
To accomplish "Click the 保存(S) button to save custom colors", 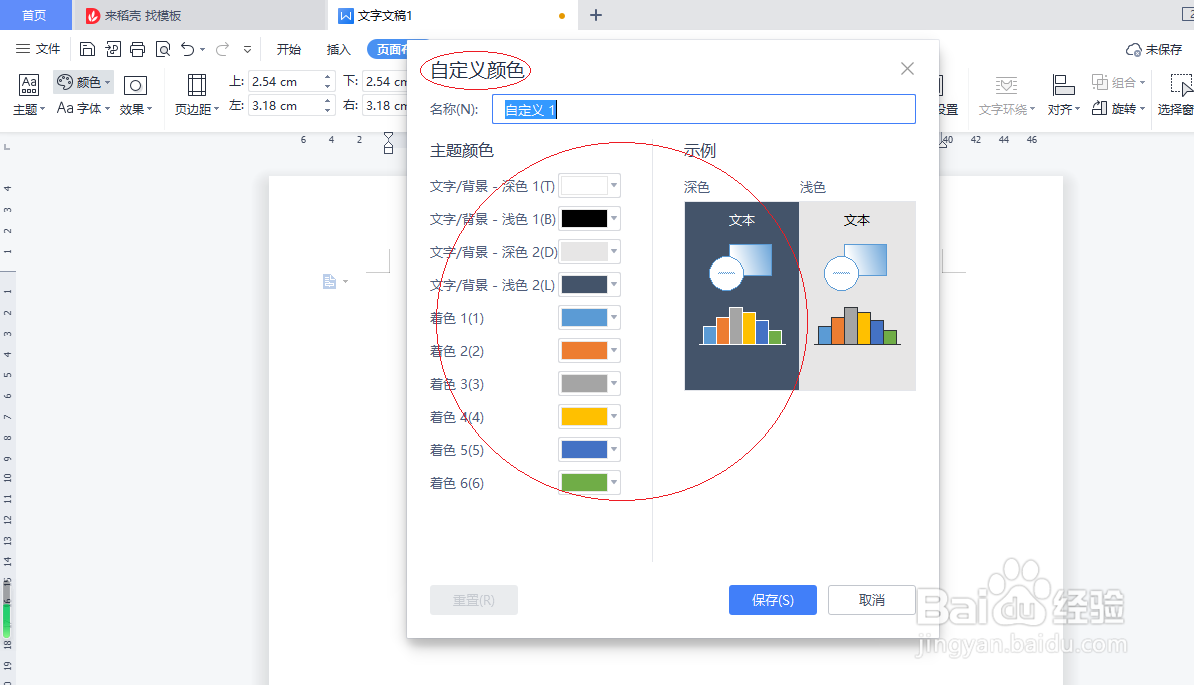I will coord(772,600).
